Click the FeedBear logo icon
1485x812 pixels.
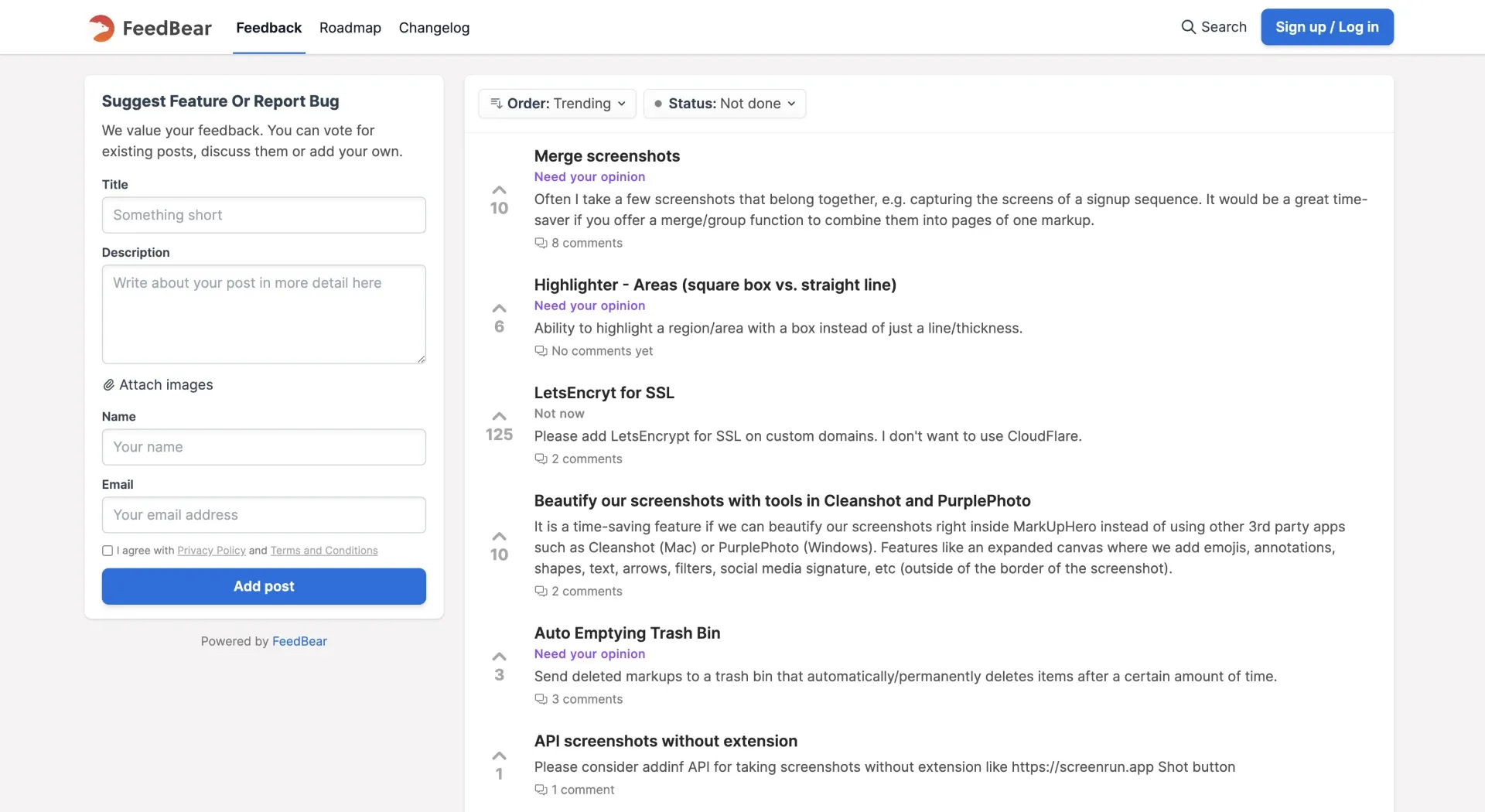(x=101, y=28)
